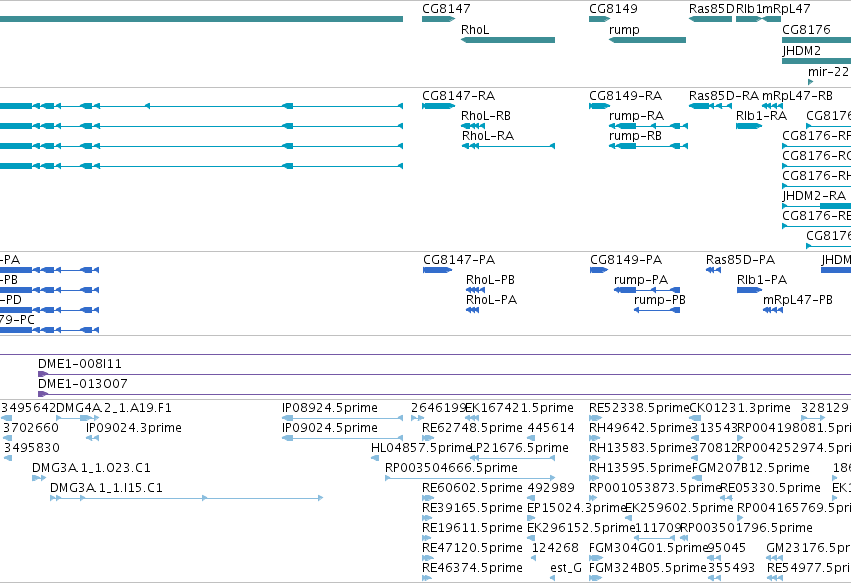Select the rump-RA transcript label
851x583 pixels.
(x=637, y=116)
